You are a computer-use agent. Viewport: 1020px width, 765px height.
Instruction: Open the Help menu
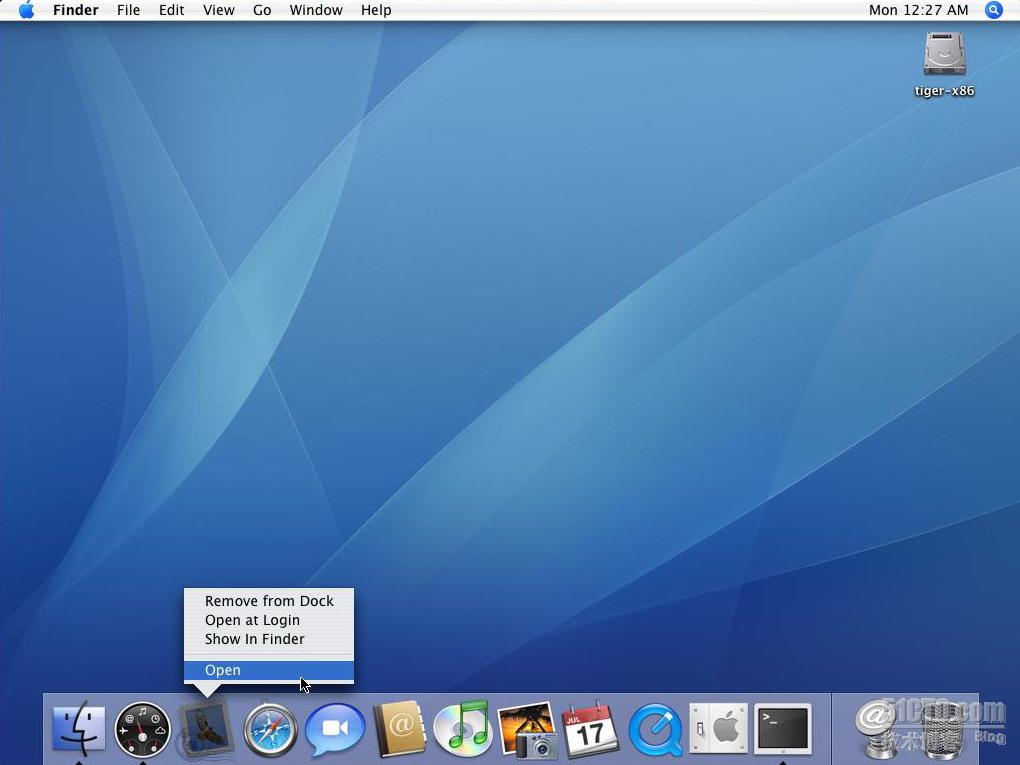[376, 10]
